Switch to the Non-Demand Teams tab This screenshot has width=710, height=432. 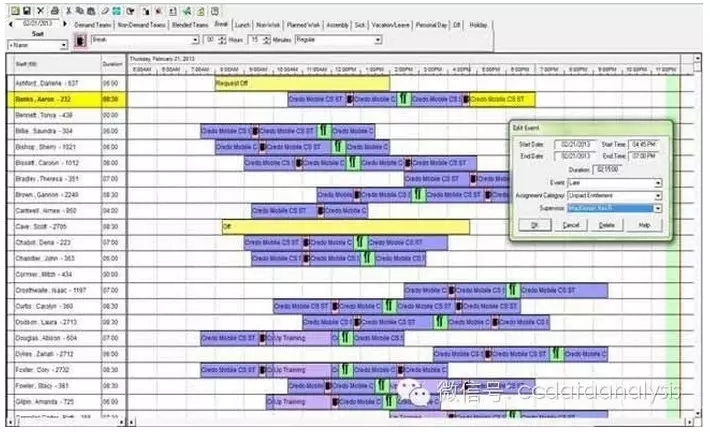(141, 25)
